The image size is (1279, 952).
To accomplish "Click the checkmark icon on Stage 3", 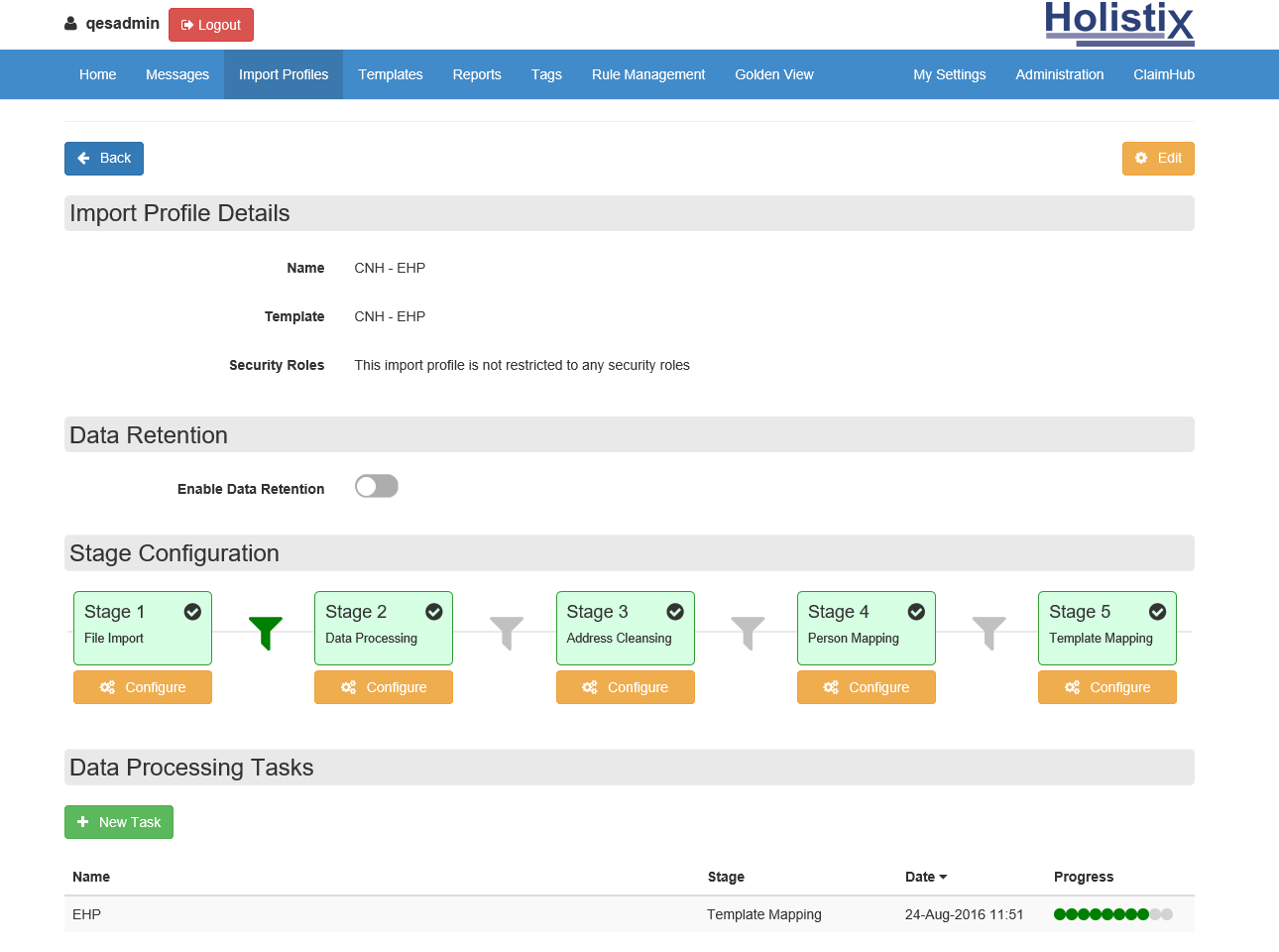I will (675, 612).
